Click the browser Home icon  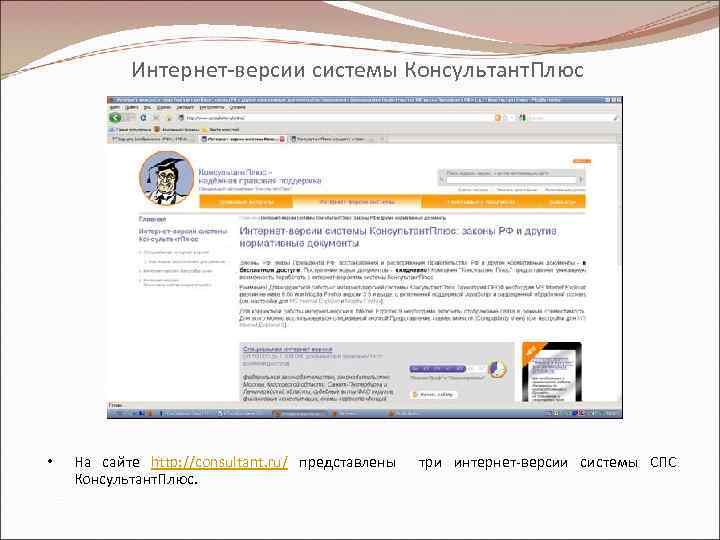[x=169, y=118]
